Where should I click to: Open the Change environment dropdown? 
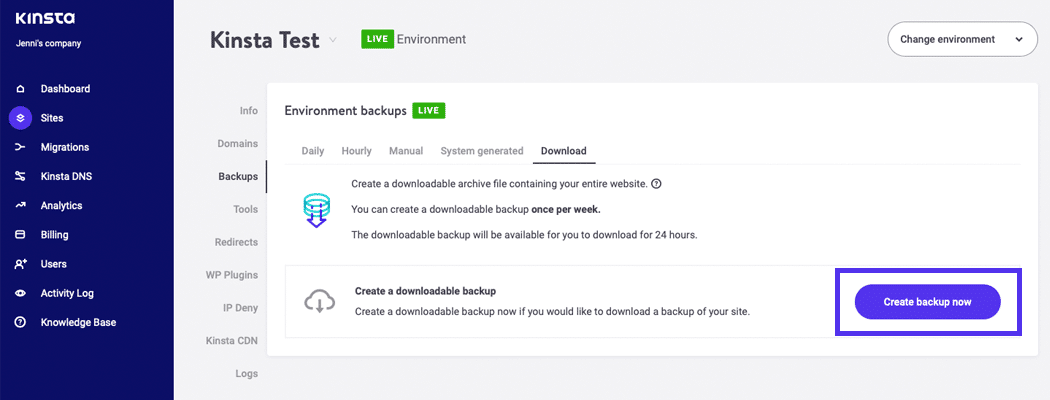tap(961, 40)
